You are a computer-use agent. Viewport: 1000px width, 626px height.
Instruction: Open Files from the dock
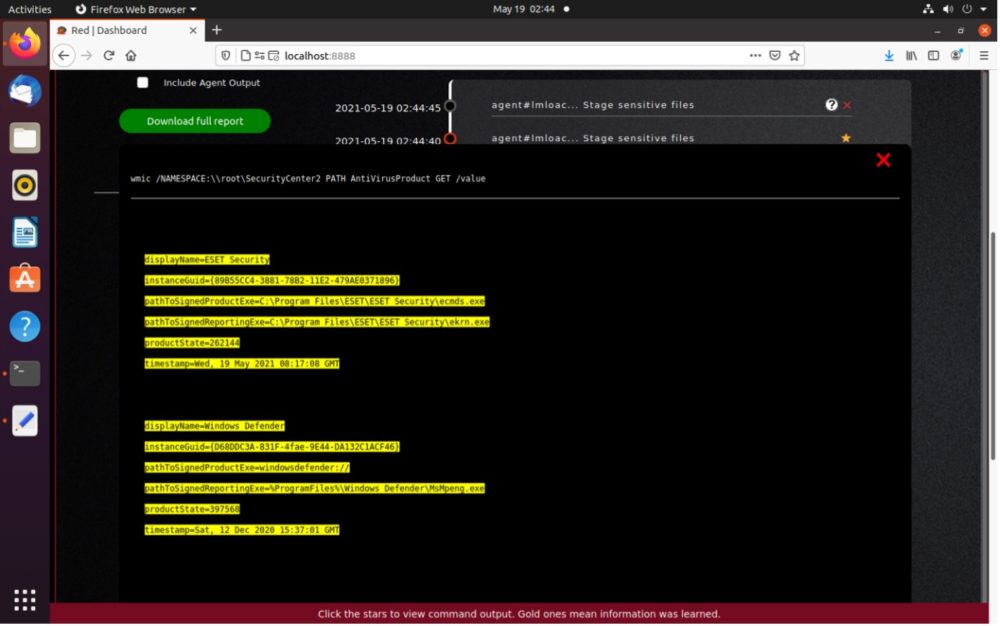tap(25, 138)
